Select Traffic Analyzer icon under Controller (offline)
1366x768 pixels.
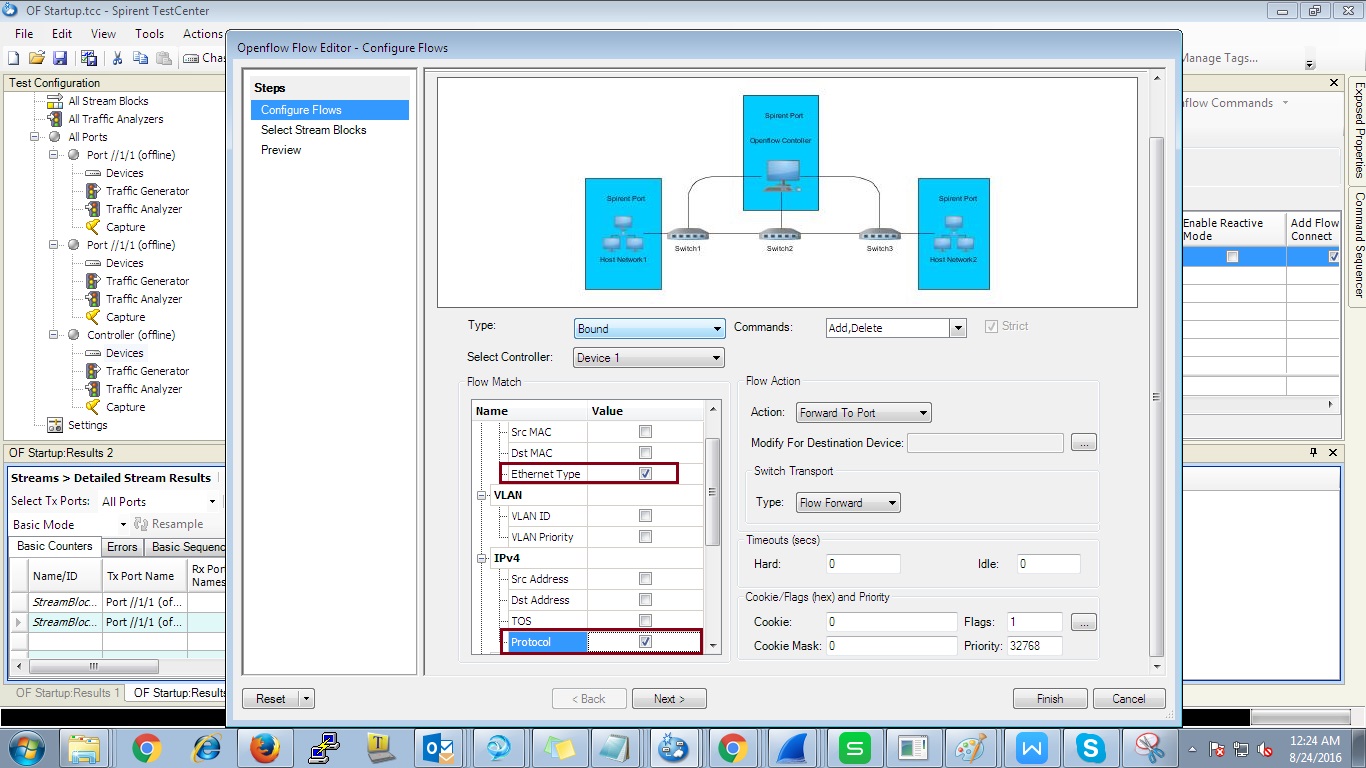pyautogui.click(x=93, y=389)
